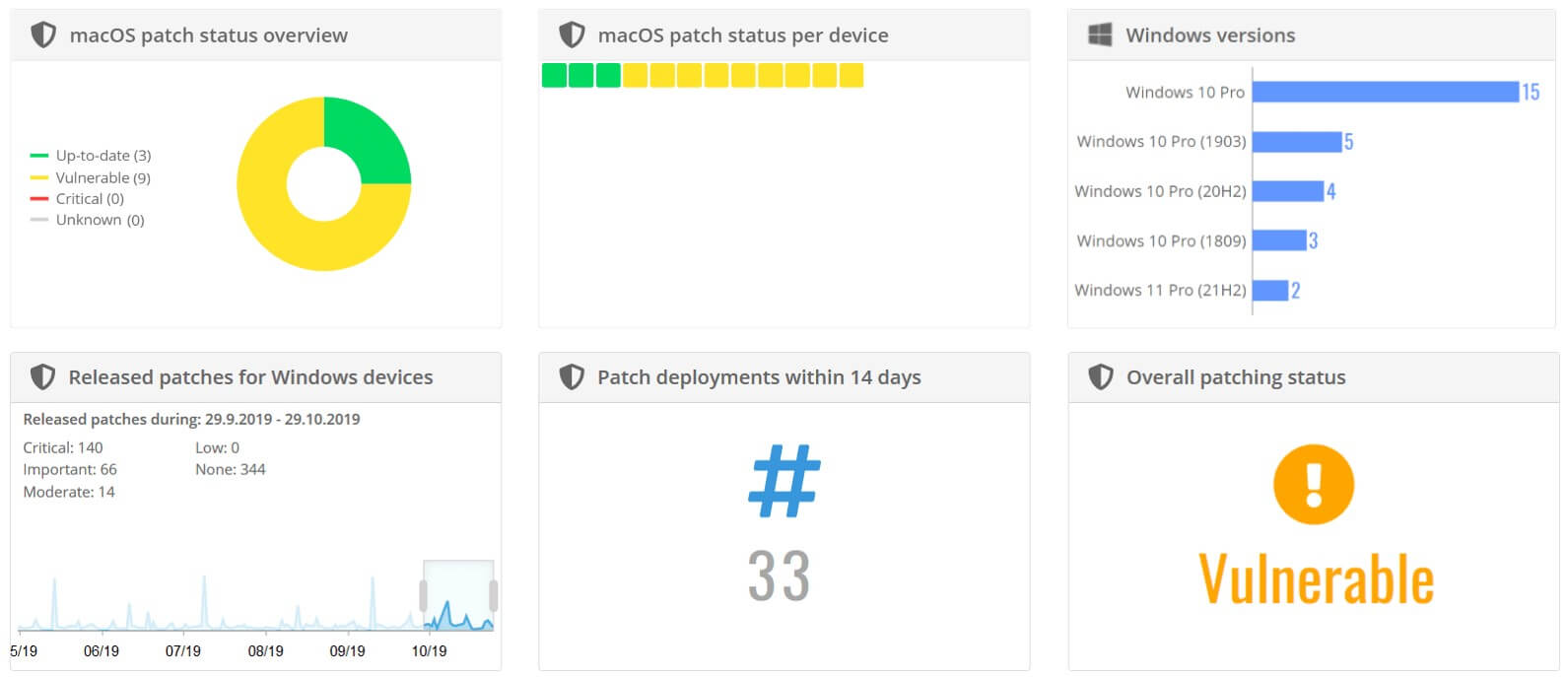The height and width of the screenshot is (677, 1568).
Task: Click the Overall patching status title
Action: click(x=1236, y=377)
